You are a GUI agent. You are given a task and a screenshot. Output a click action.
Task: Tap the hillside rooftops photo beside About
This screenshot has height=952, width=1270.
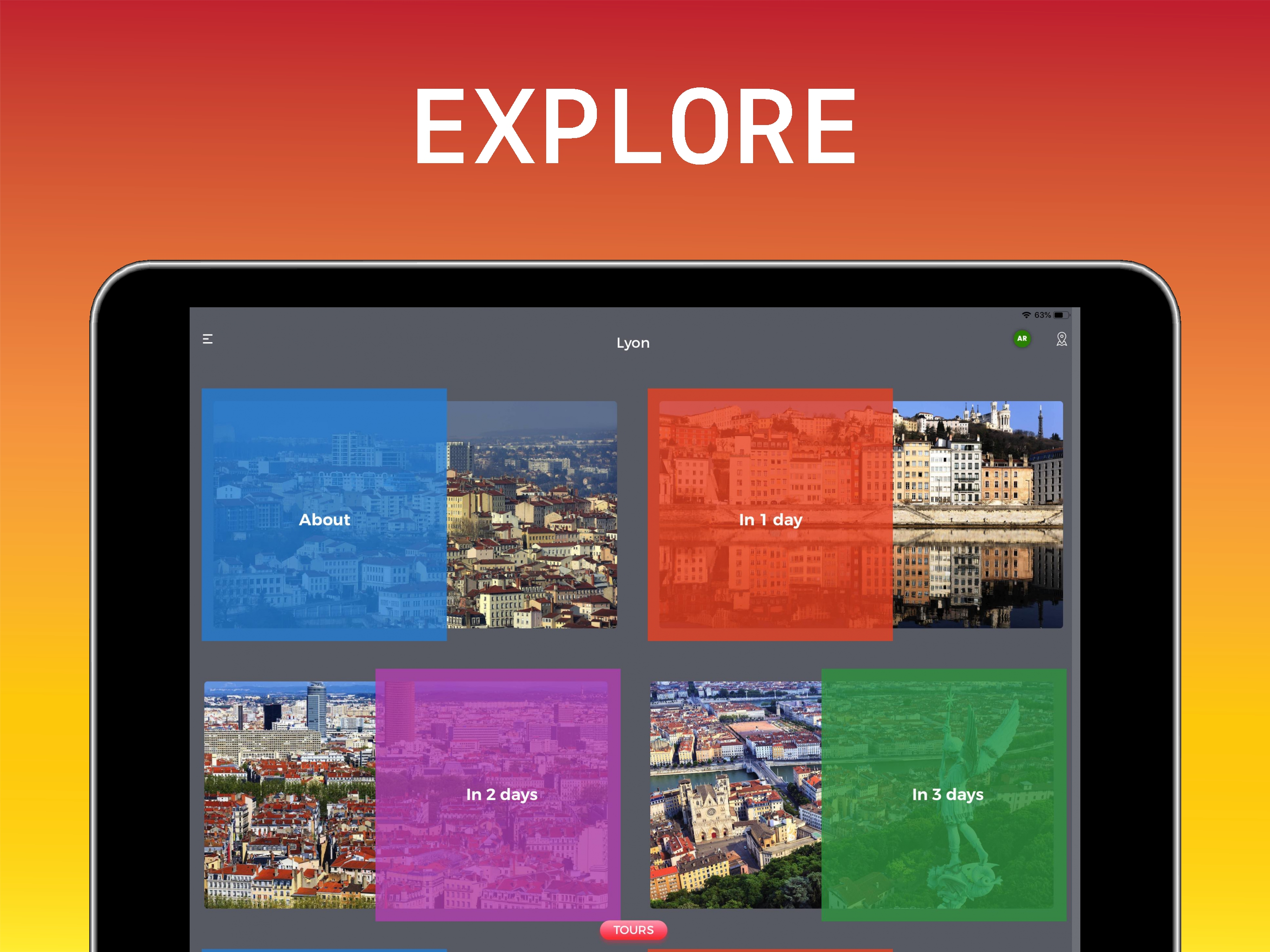click(x=532, y=515)
